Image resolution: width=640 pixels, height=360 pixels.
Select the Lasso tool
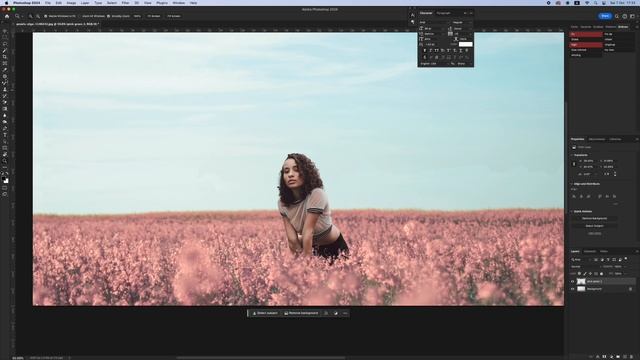[x=5, y=44]
